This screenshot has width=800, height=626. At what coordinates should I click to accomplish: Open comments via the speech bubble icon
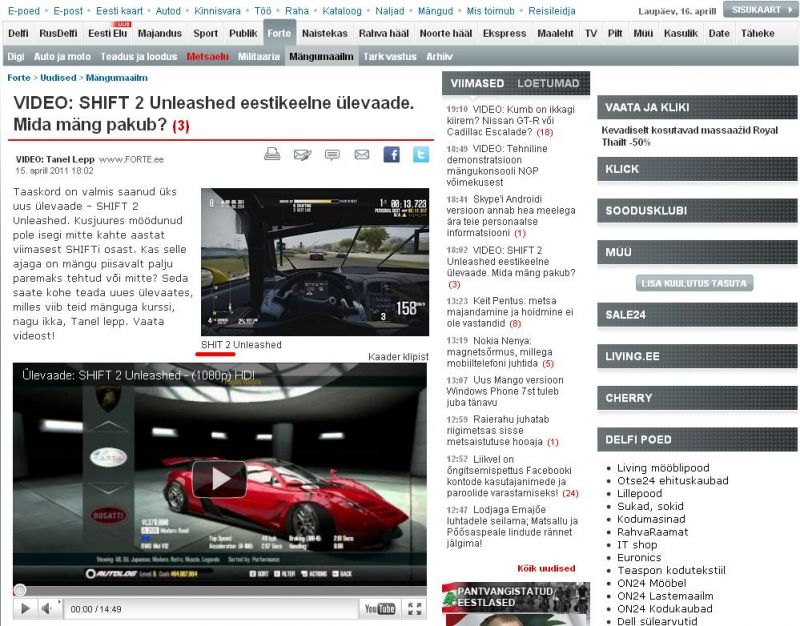click(332, 155)
